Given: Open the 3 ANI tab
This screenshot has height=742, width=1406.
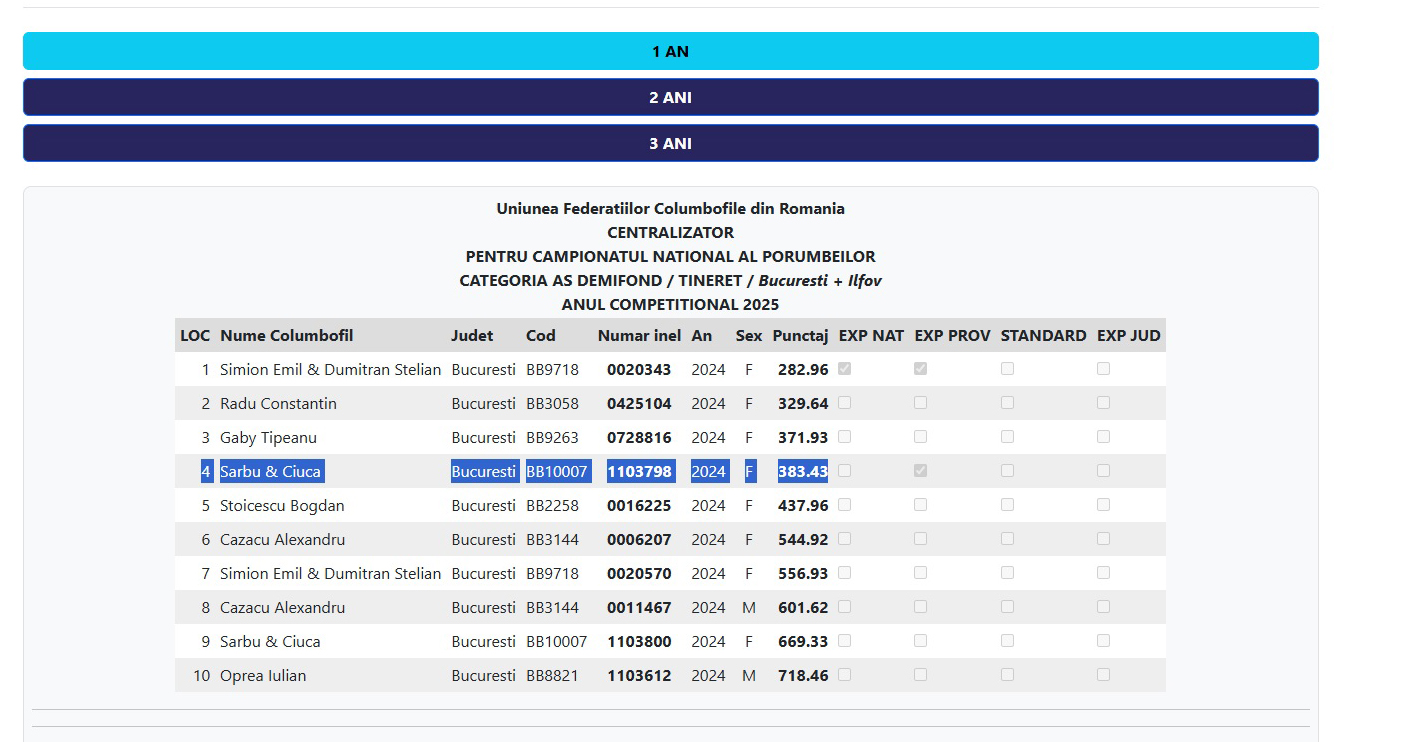Looking at the screenshot, I should (670, 143).
